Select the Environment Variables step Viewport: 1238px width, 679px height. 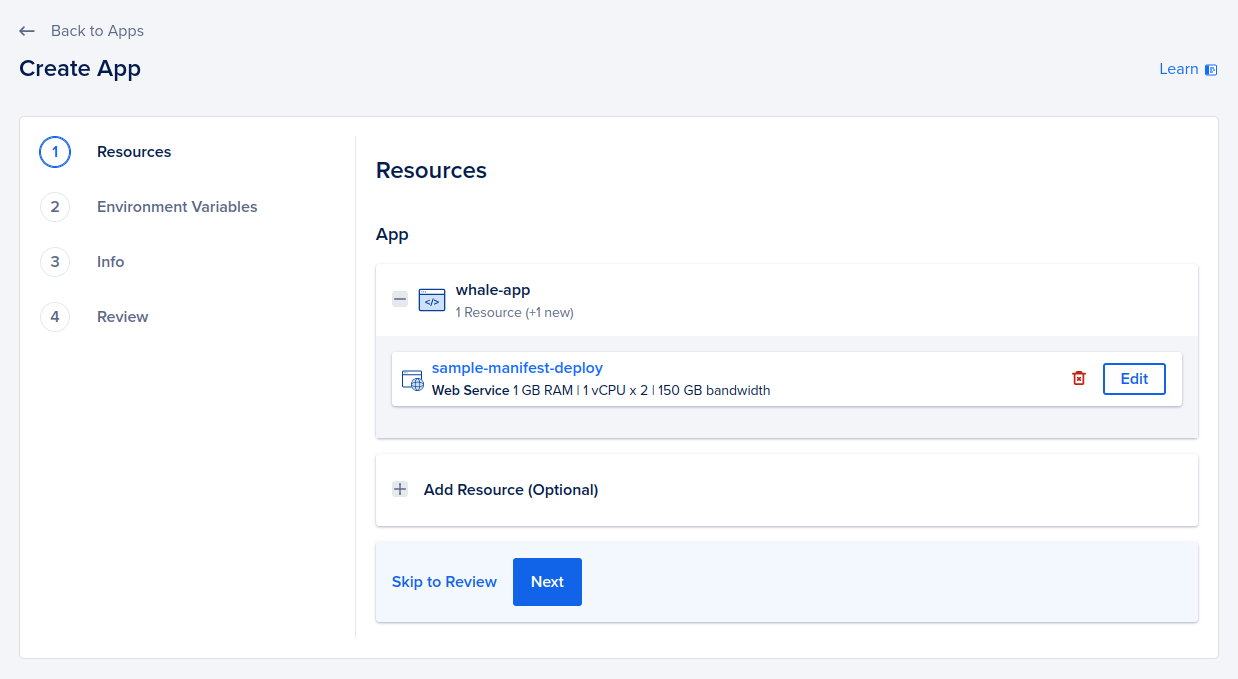[177, 207]
